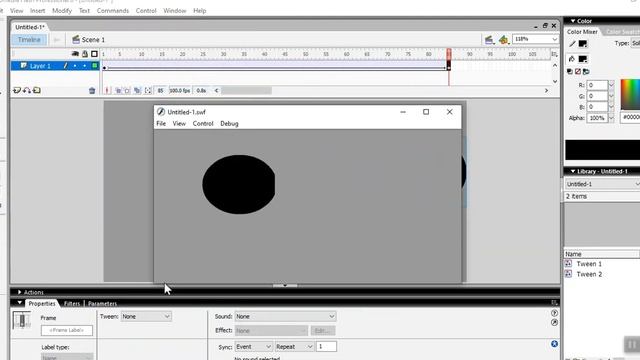Click the Black and White icon

click(570, 71)
